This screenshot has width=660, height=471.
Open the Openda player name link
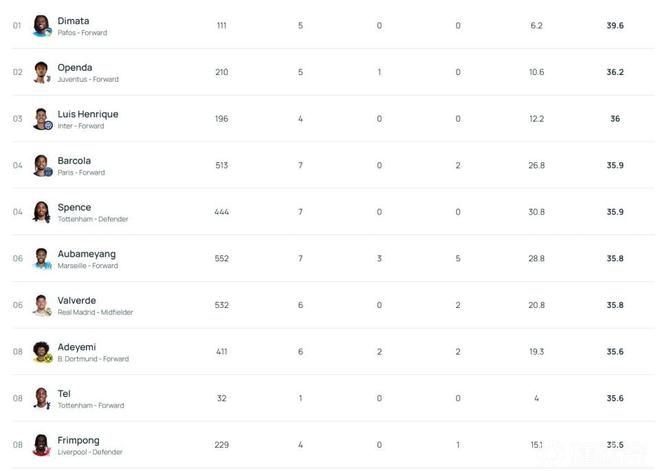[x=75, y=67]
